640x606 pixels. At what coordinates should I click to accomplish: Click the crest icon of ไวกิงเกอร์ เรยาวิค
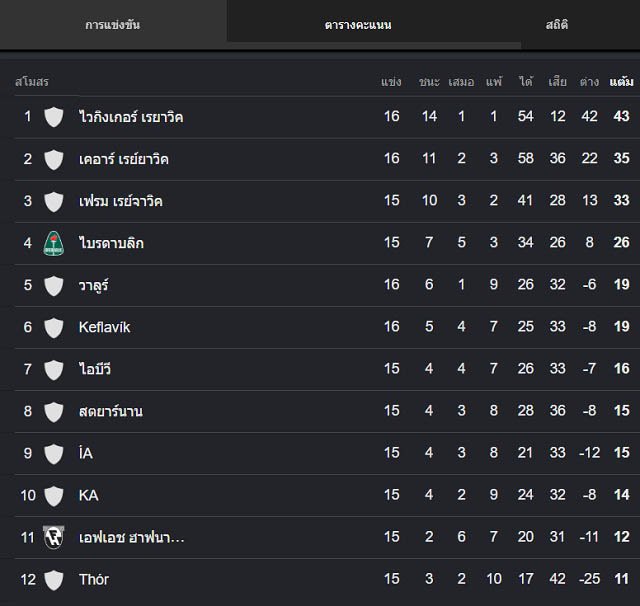point(53,117)
